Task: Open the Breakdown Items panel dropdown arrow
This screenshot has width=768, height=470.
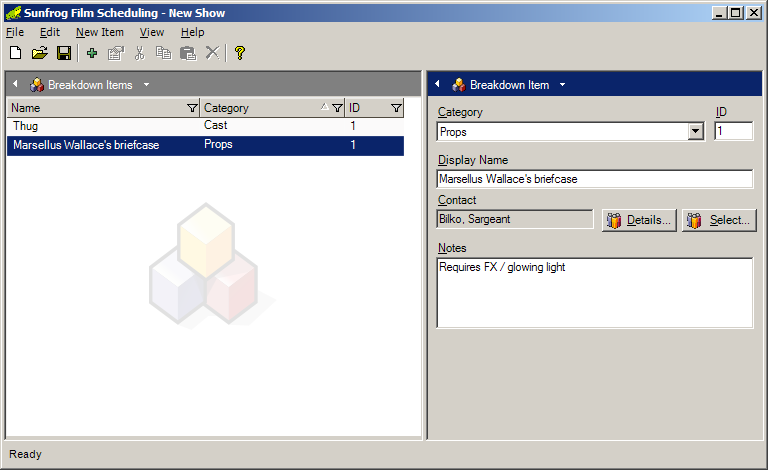Action: [146, 85]
